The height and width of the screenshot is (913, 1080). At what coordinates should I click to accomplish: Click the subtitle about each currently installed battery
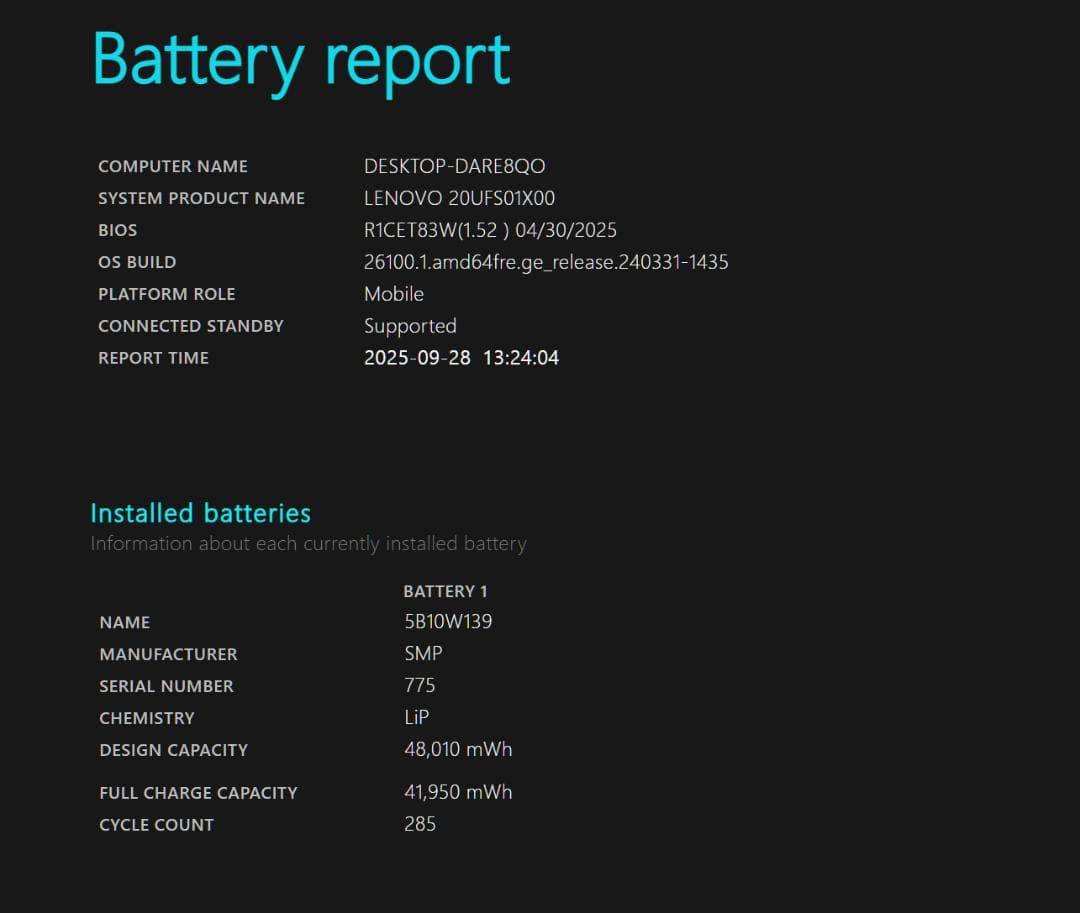tap(308, 544)
